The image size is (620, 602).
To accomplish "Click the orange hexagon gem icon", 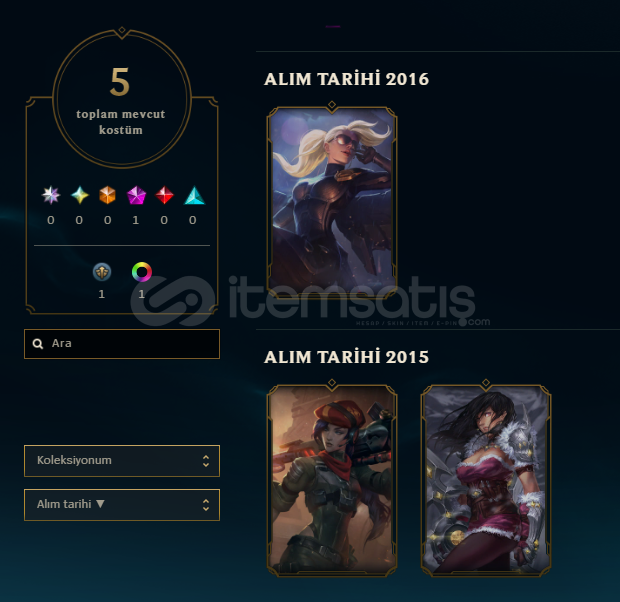I will 108,195.
